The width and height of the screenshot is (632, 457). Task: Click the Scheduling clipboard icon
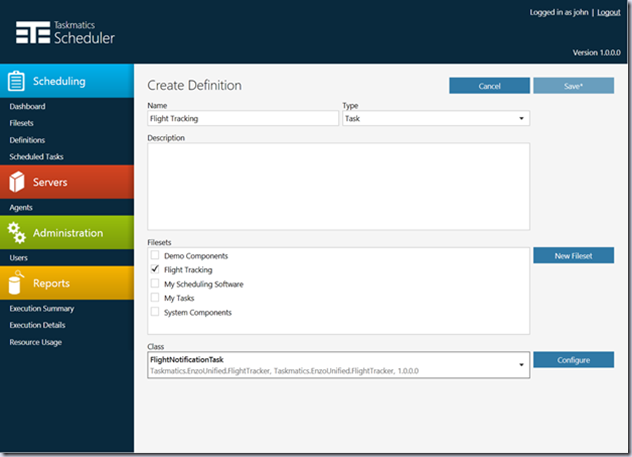[x=16, y=81]
